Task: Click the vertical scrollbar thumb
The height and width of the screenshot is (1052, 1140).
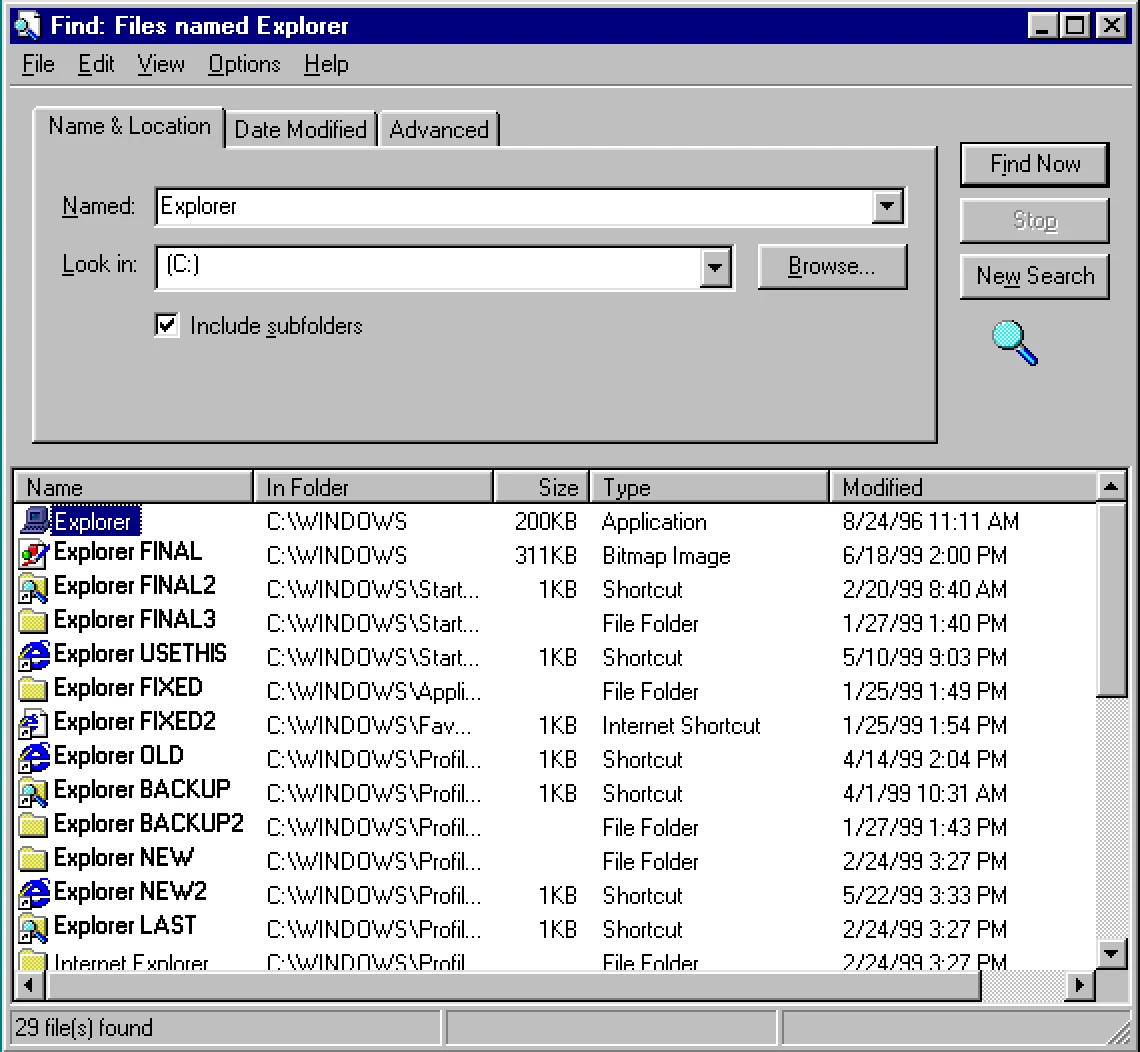Action: tap(1111, 600)
